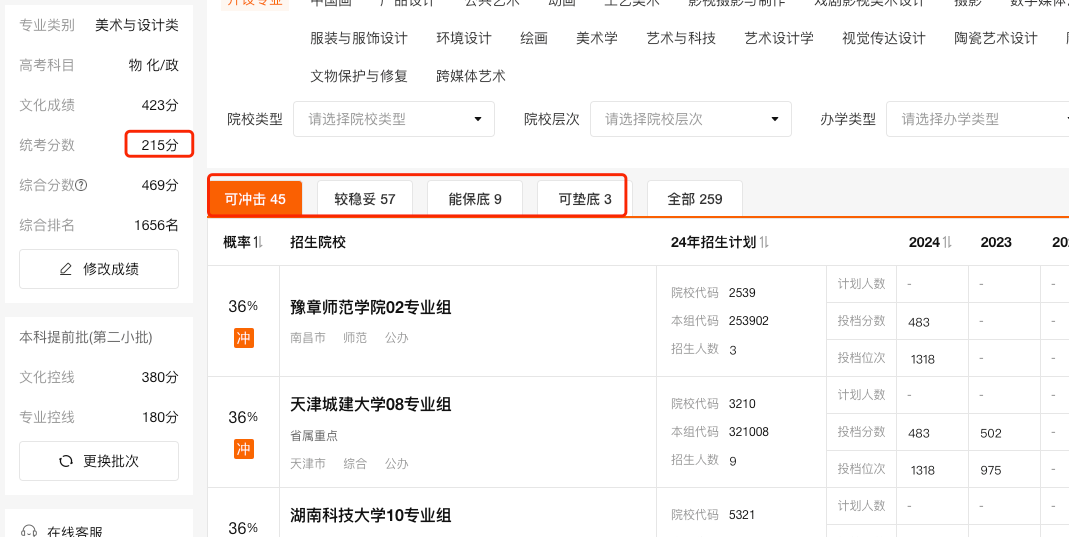
Task: Click the 冲 badge for 豫章师范学院
Action: coord(243,338)
